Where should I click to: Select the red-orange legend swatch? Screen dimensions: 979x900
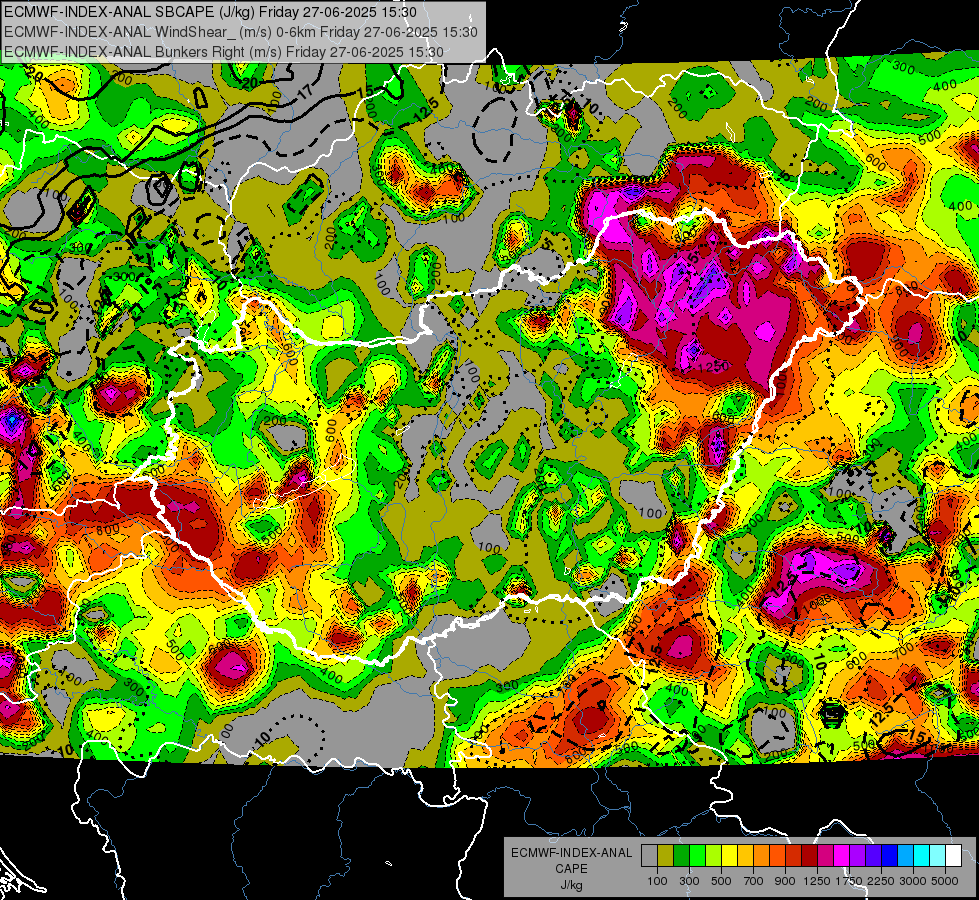[x=777, y=855]
